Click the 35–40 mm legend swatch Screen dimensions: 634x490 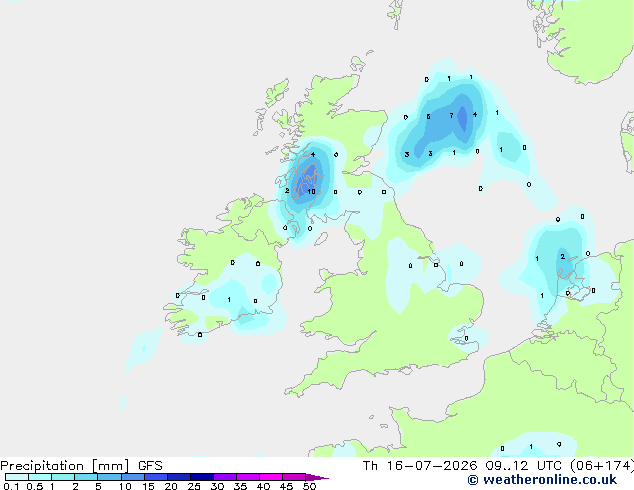pyautogui.click(x=248, y=477)
